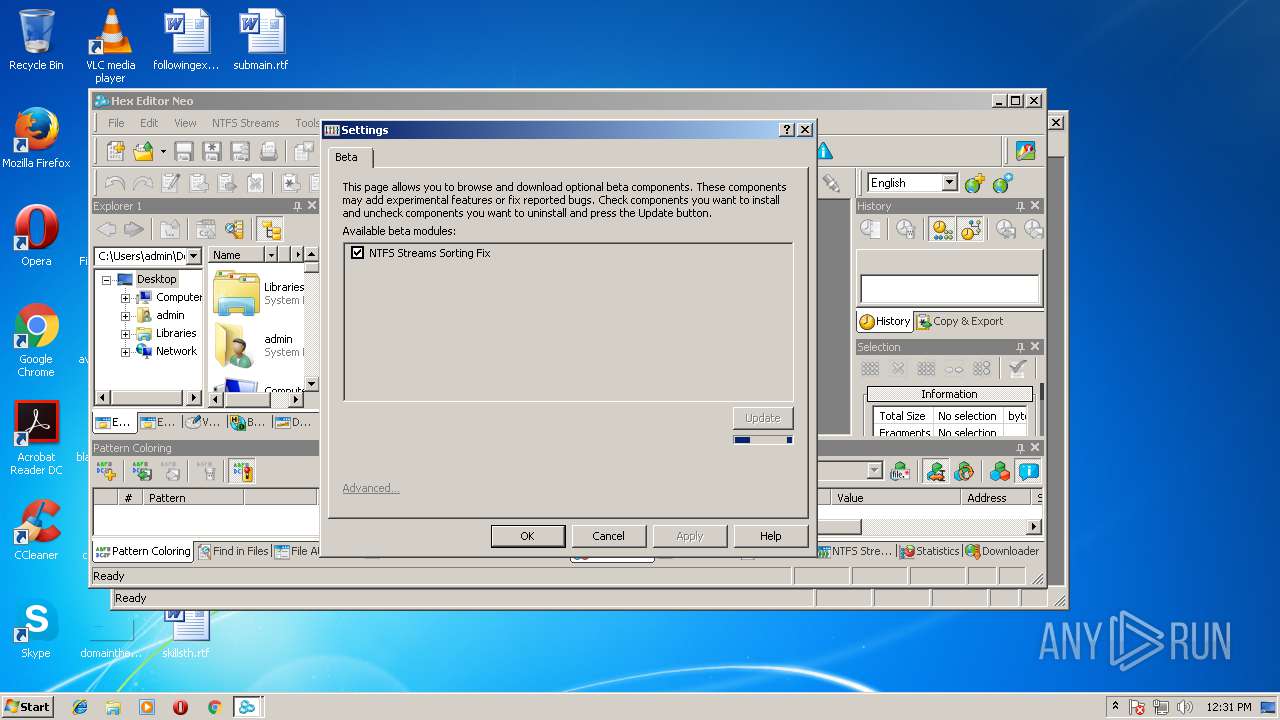The height and width of the screenshot is (720, 1280).
Task: Open the View menu
Action: [x=185, y=123]
